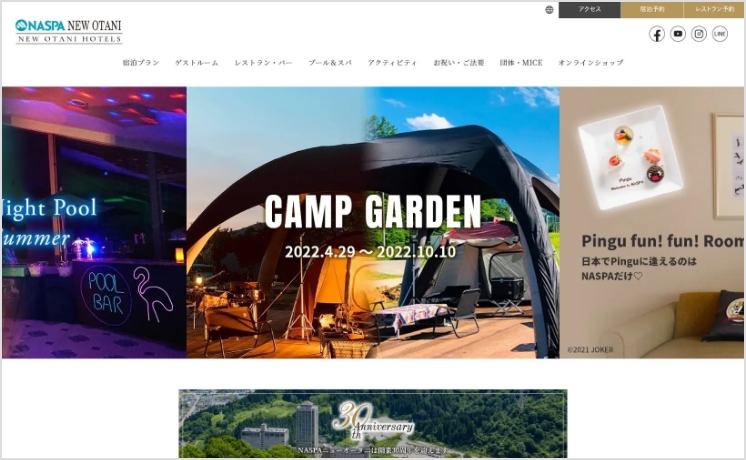This screenshot has width=746, height=460.
Task: Open the Instagram profile icon
Action: point(698,34)
